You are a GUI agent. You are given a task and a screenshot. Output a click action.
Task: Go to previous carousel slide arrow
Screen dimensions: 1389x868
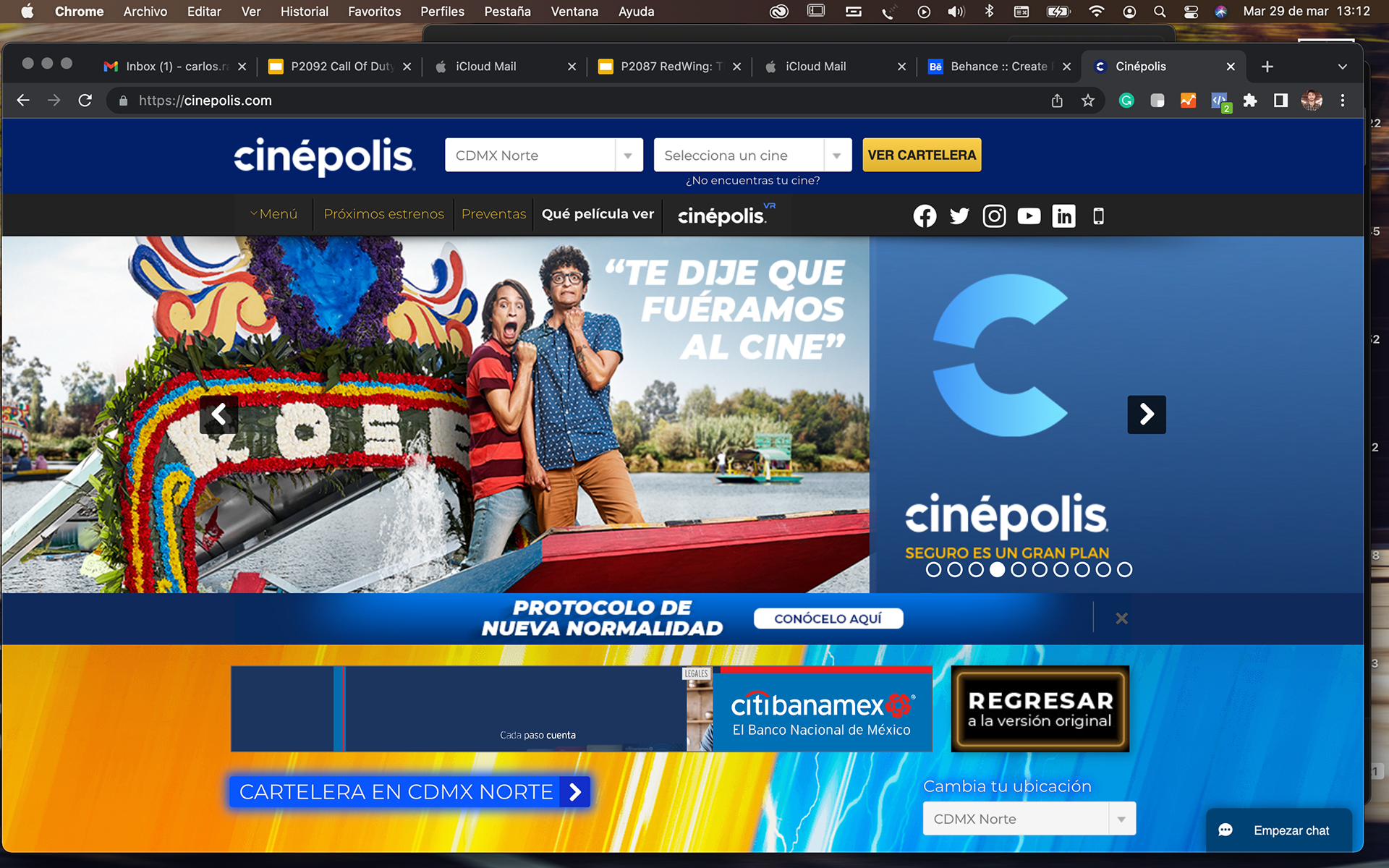(218, 414)
